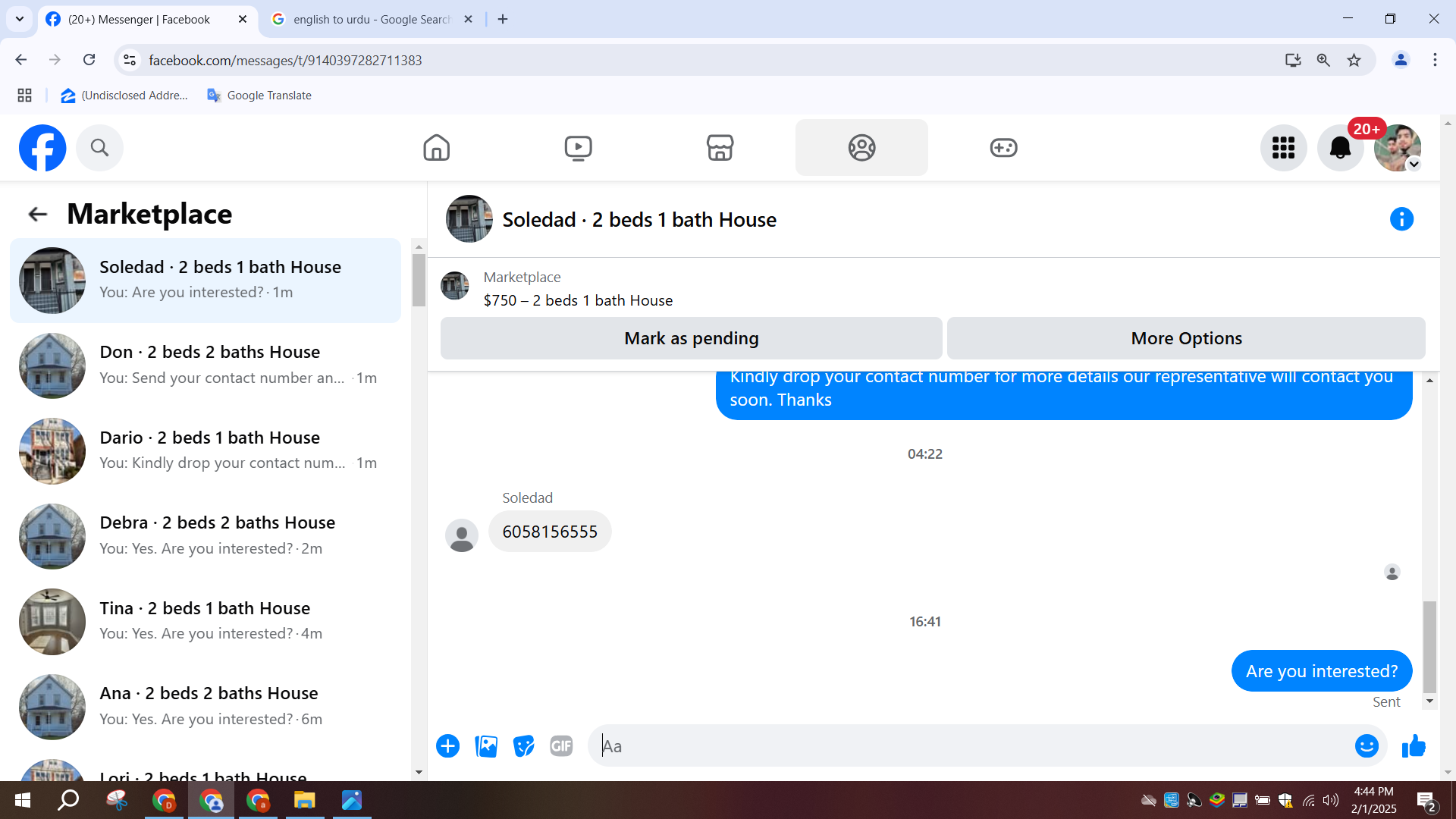Focus the Aa message input field
The height and width of the screenshot is (819, 1456).
tap(971, 746)
